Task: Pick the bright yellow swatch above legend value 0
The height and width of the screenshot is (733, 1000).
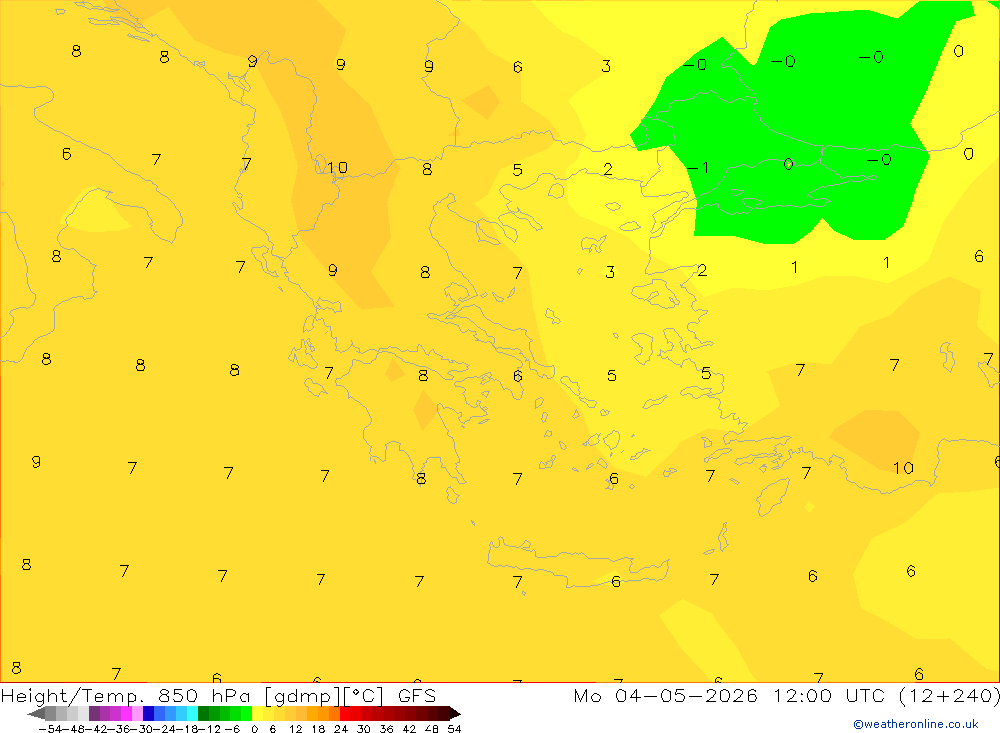Action: (258, 713)
